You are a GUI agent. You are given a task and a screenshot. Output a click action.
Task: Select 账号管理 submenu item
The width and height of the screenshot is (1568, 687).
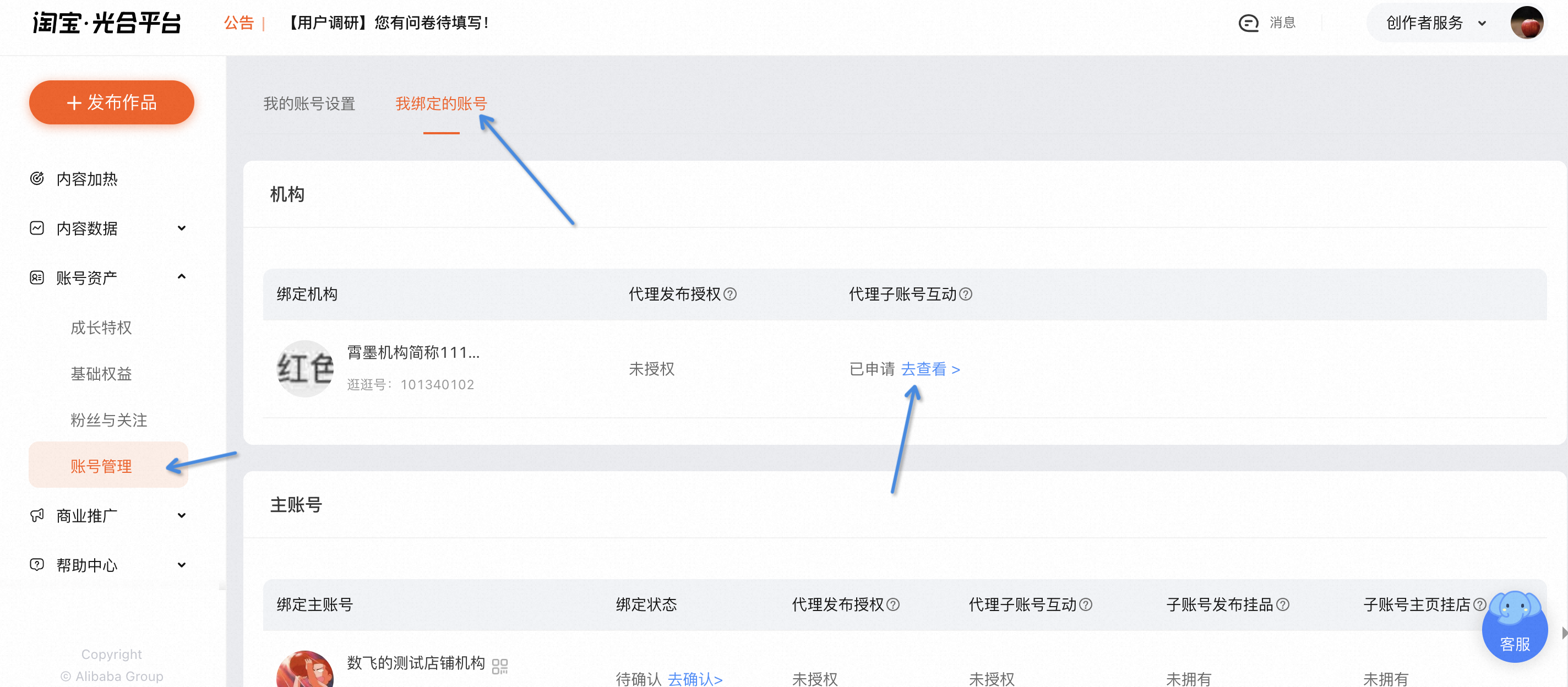click(108, 466)
